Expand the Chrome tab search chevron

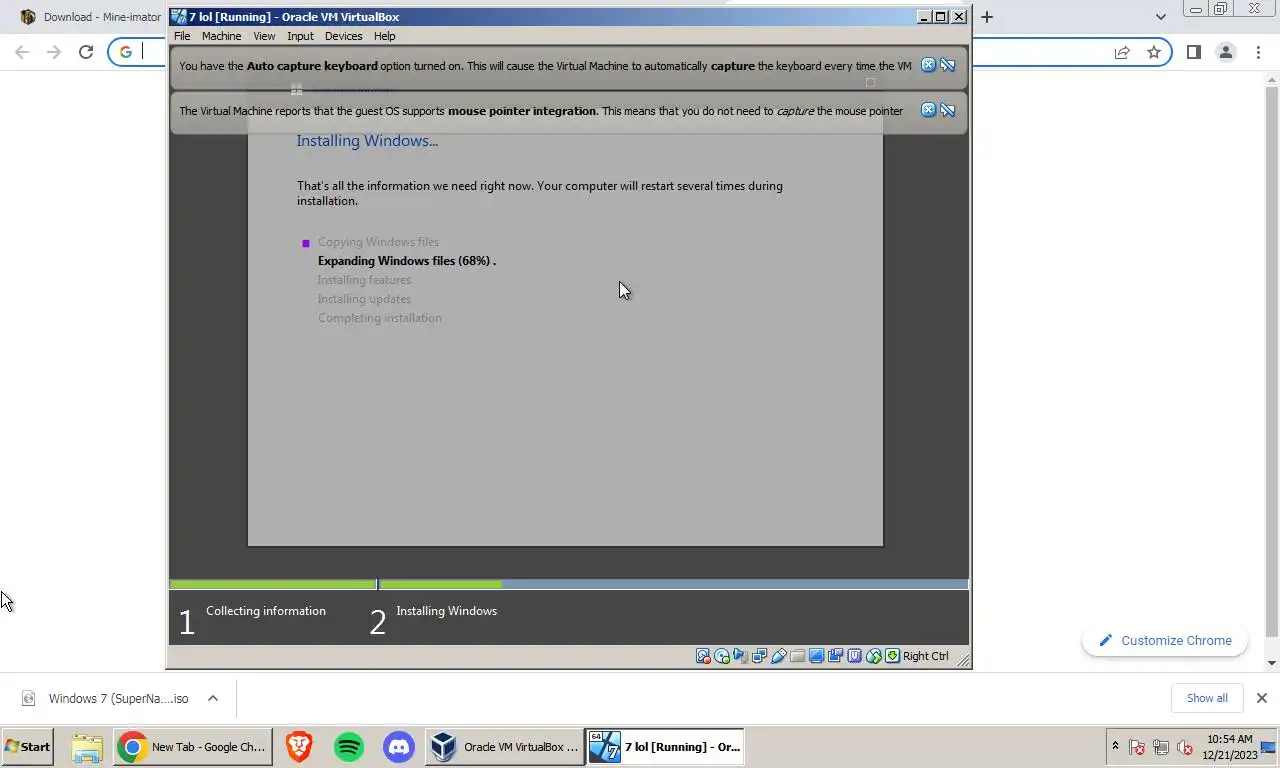coord(1160,17)
